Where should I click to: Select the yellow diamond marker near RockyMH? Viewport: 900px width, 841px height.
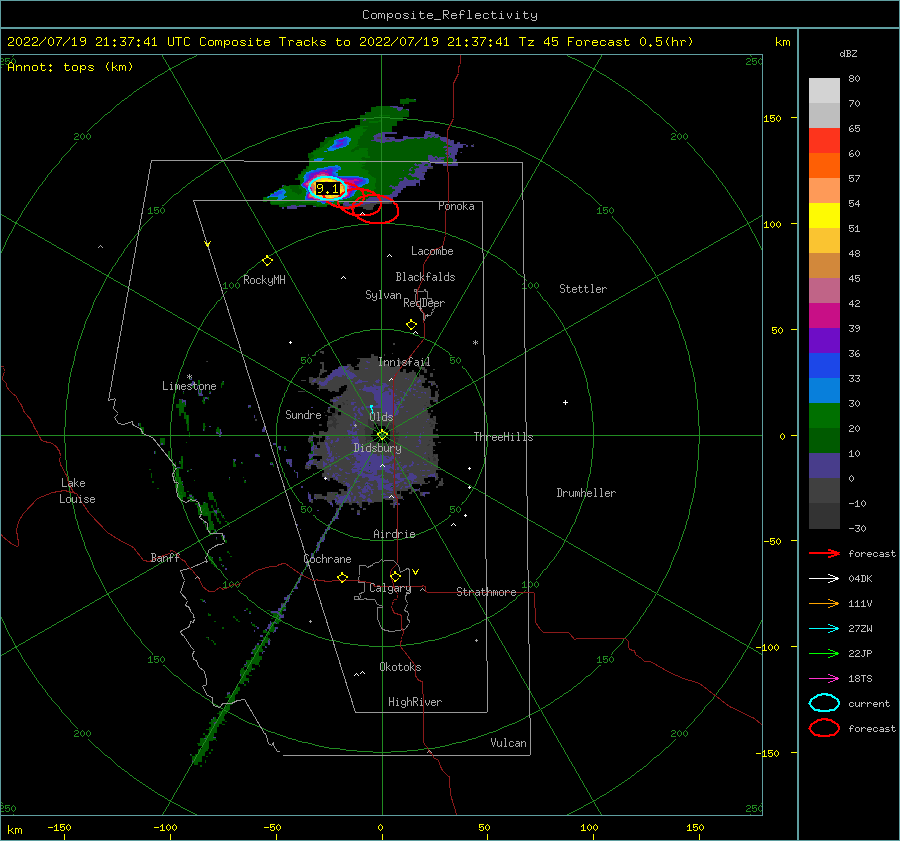(x=267, y=261)
